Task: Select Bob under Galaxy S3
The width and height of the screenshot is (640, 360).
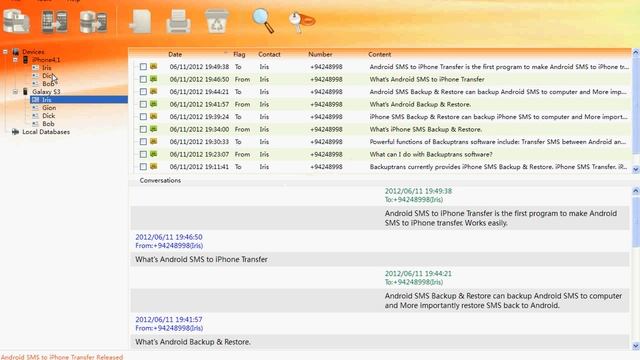Action: [x=48, y=124]
